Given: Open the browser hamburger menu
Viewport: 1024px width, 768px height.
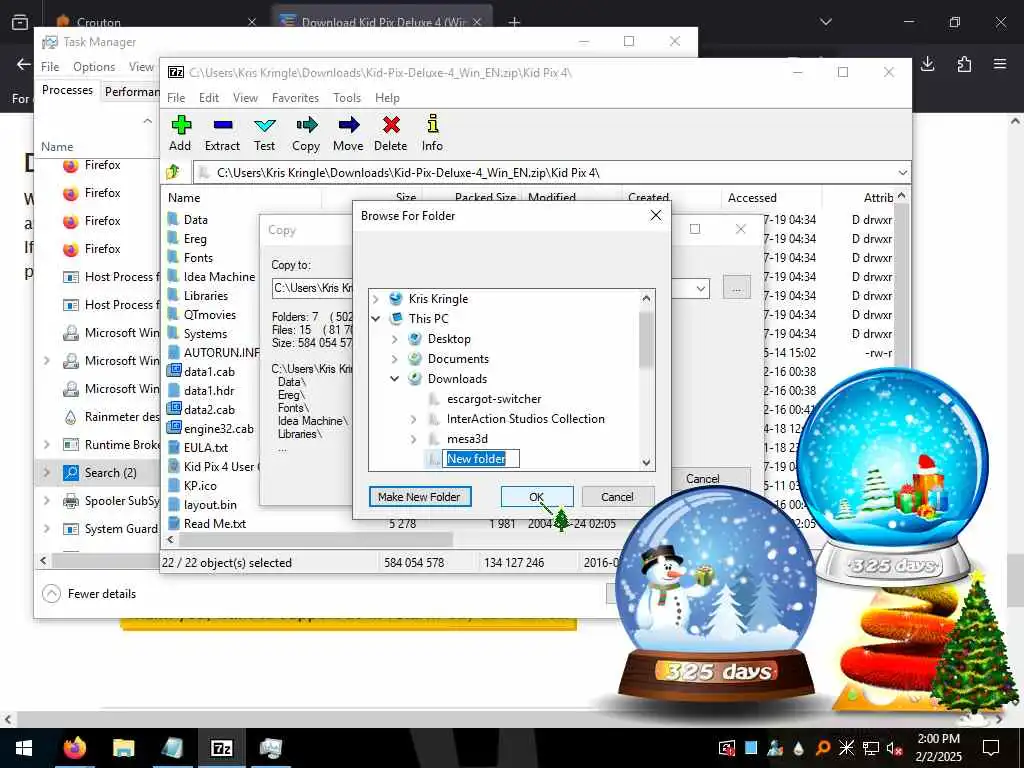Looking at the screenshot, I should pos(1000,63).
